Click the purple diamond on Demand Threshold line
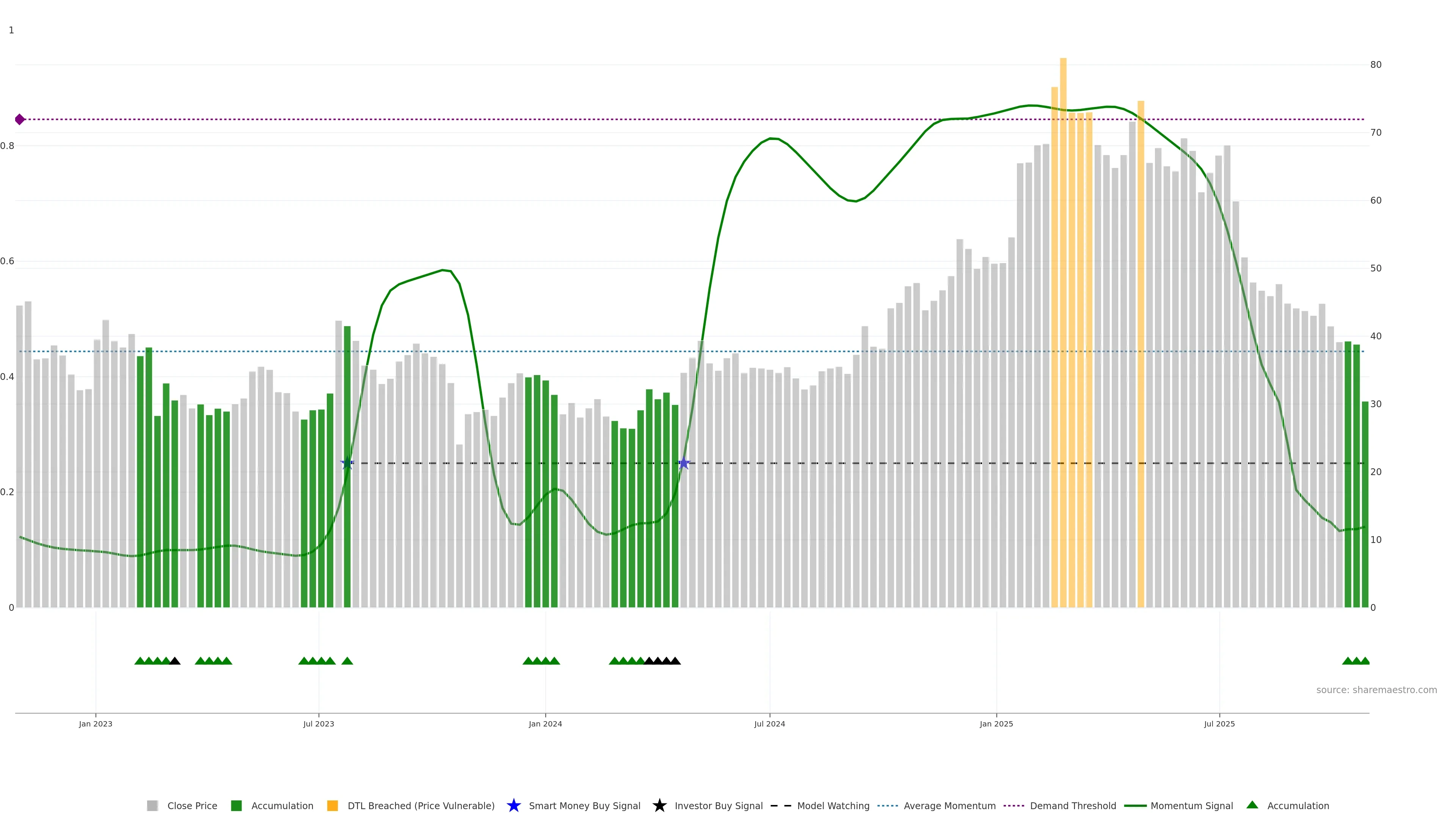The width and height of the screenshot is (1456, 819). point(20,119)
